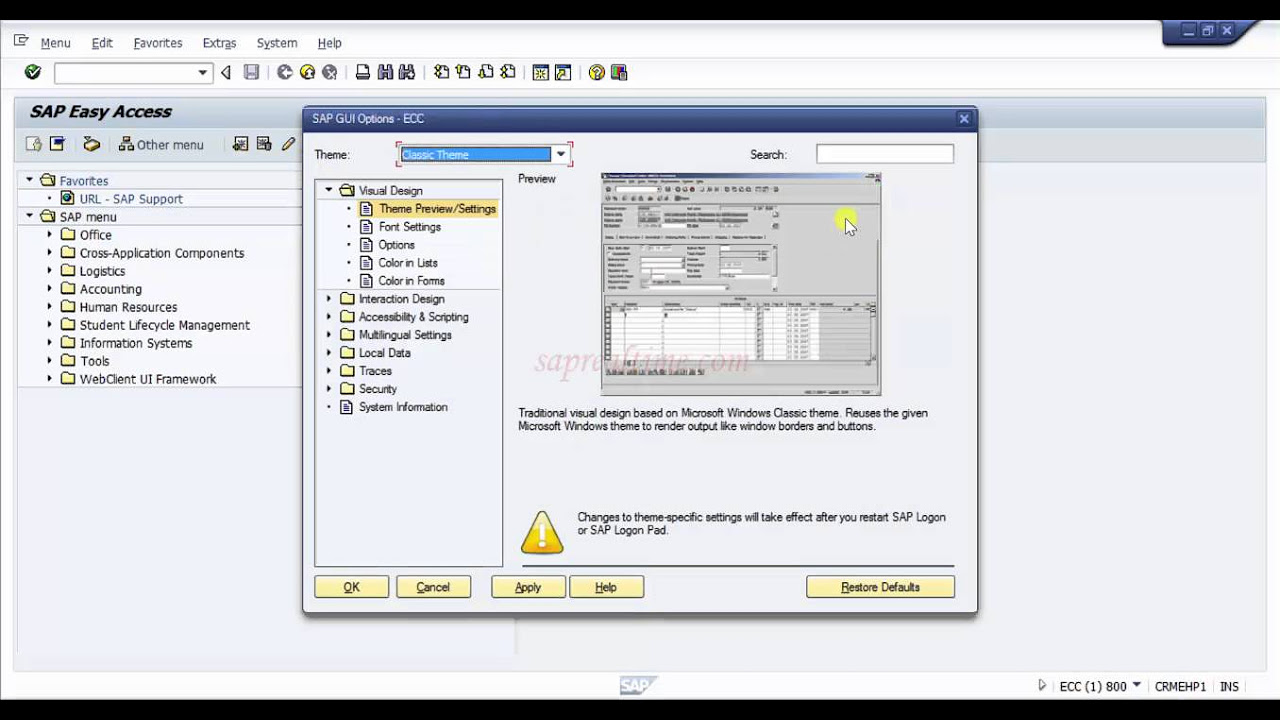Select Theme Preview/Settings tree item
This screenshot has height=720, width=1280.
(x=437, y=209)
